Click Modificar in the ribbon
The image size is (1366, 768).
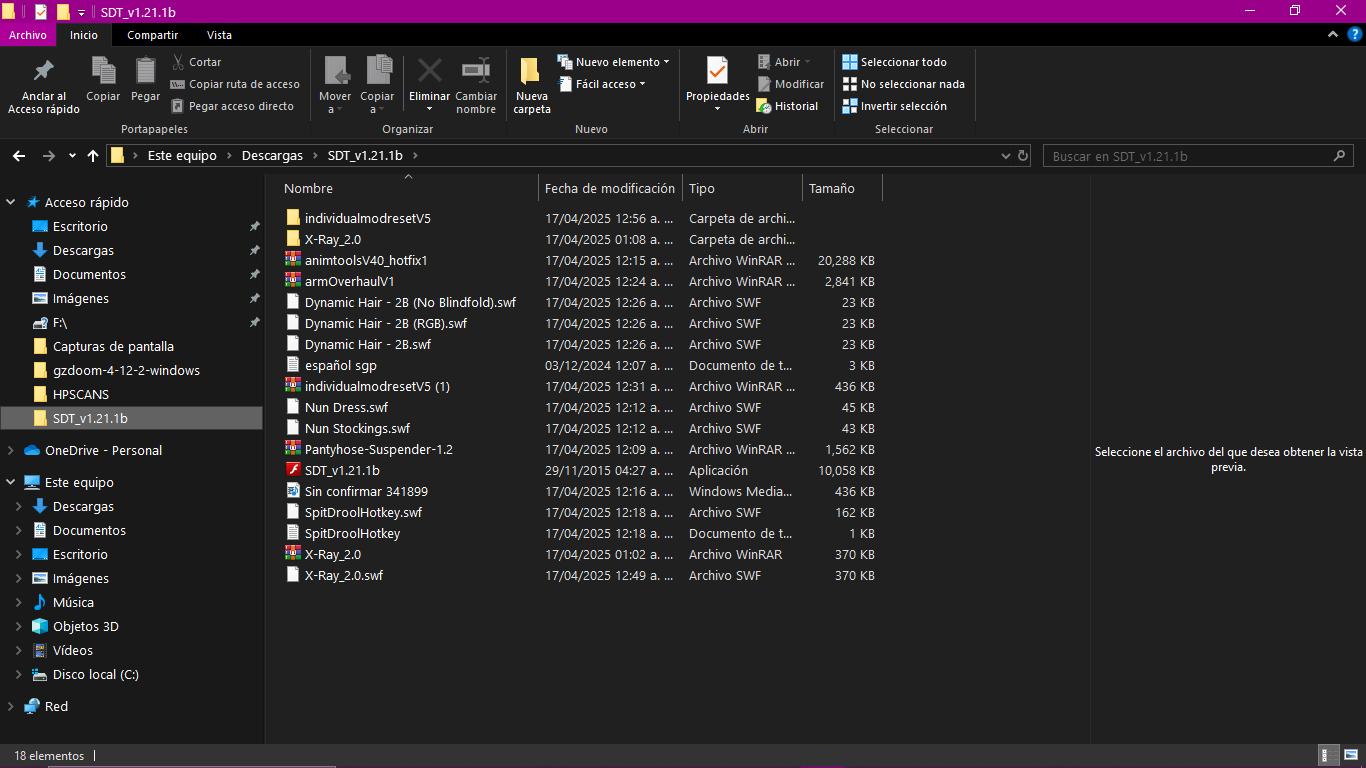click(x=790, y=84)
